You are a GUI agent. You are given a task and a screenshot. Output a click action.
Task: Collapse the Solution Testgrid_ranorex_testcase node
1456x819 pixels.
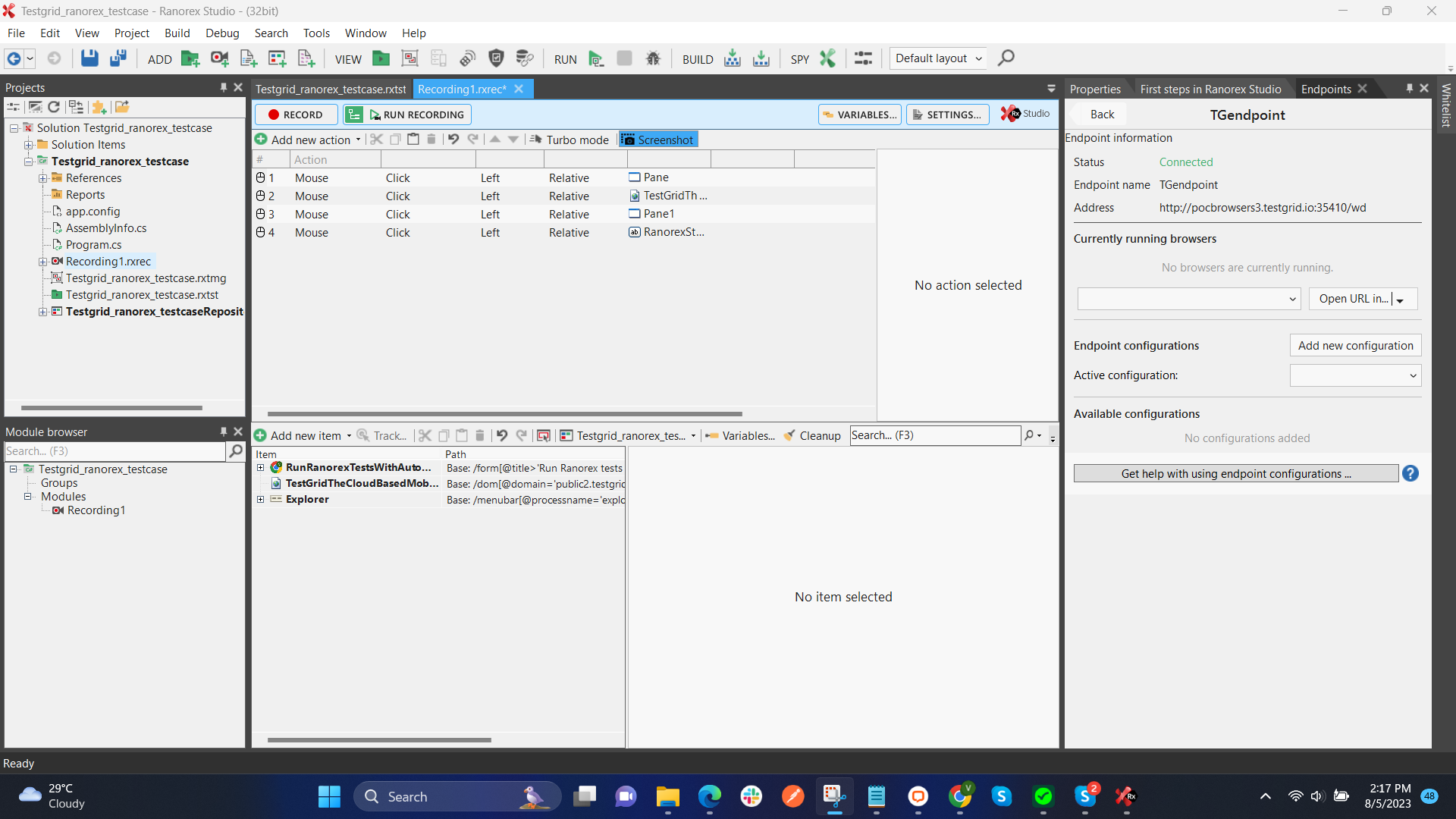[x=14, y=128]
